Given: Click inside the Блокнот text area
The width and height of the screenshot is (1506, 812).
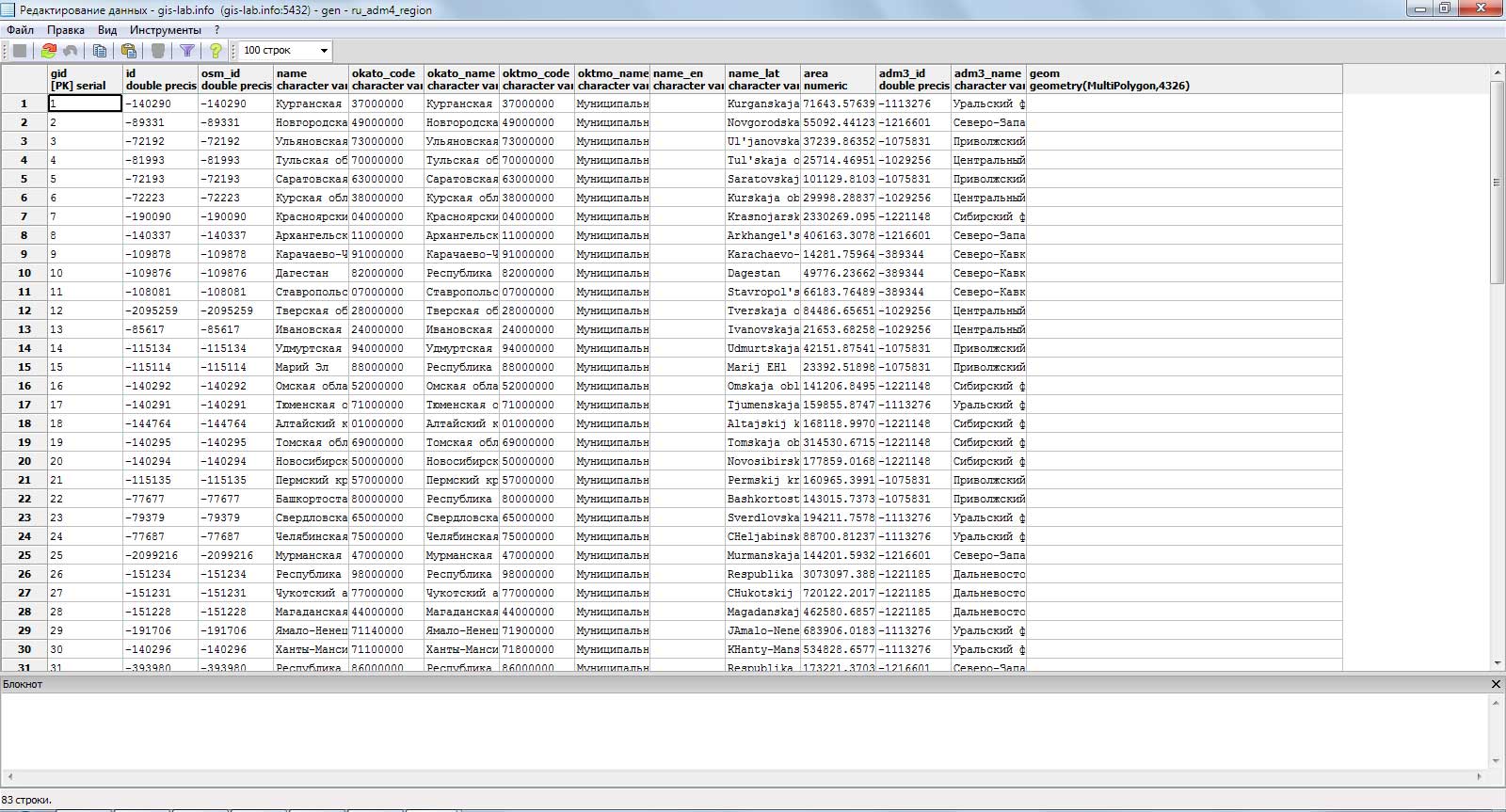Looking at the screenshot, I should coord(745,731).
